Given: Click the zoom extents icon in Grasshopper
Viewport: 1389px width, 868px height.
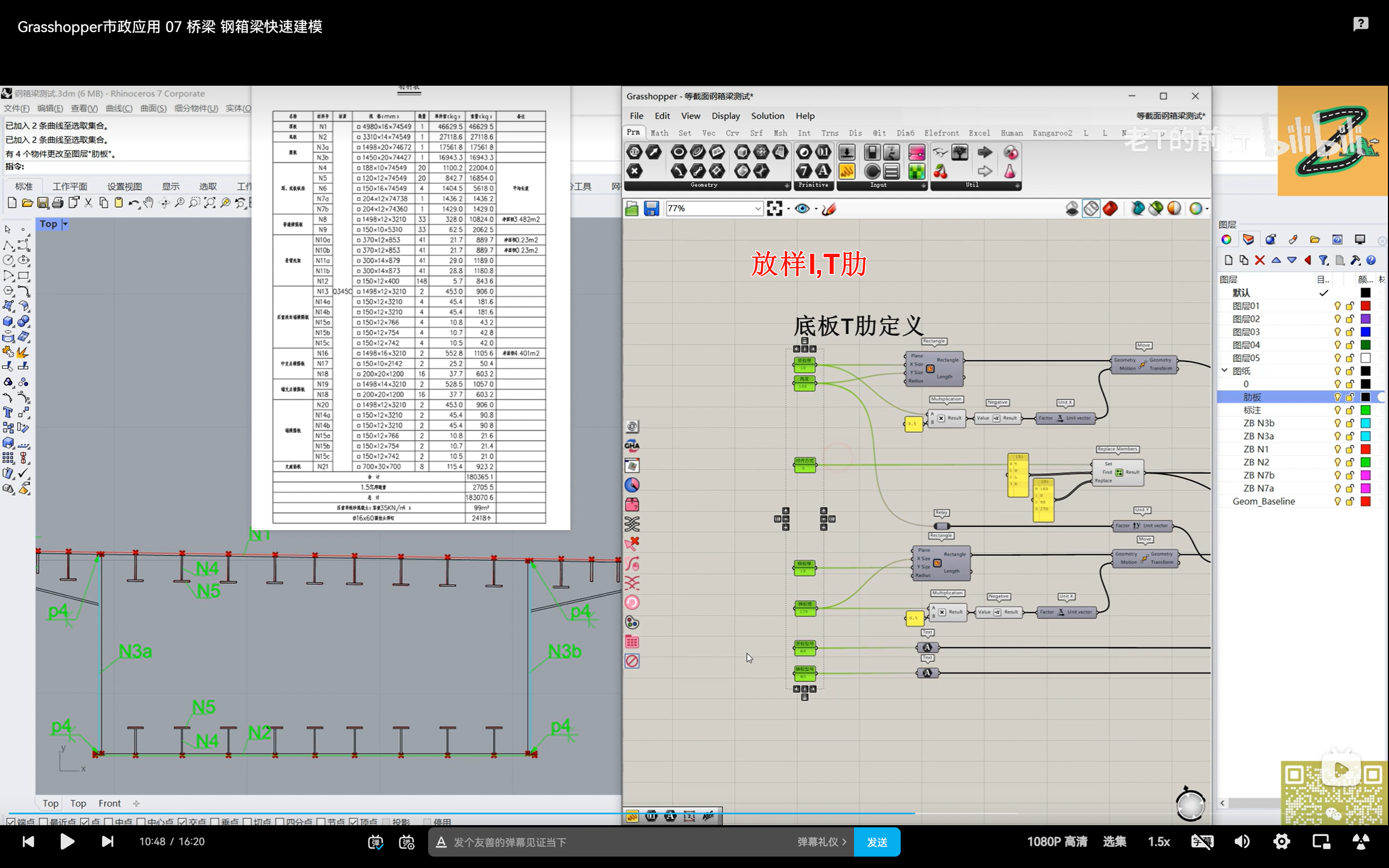Looking at the screenshot, I should (x=774, y=208).
